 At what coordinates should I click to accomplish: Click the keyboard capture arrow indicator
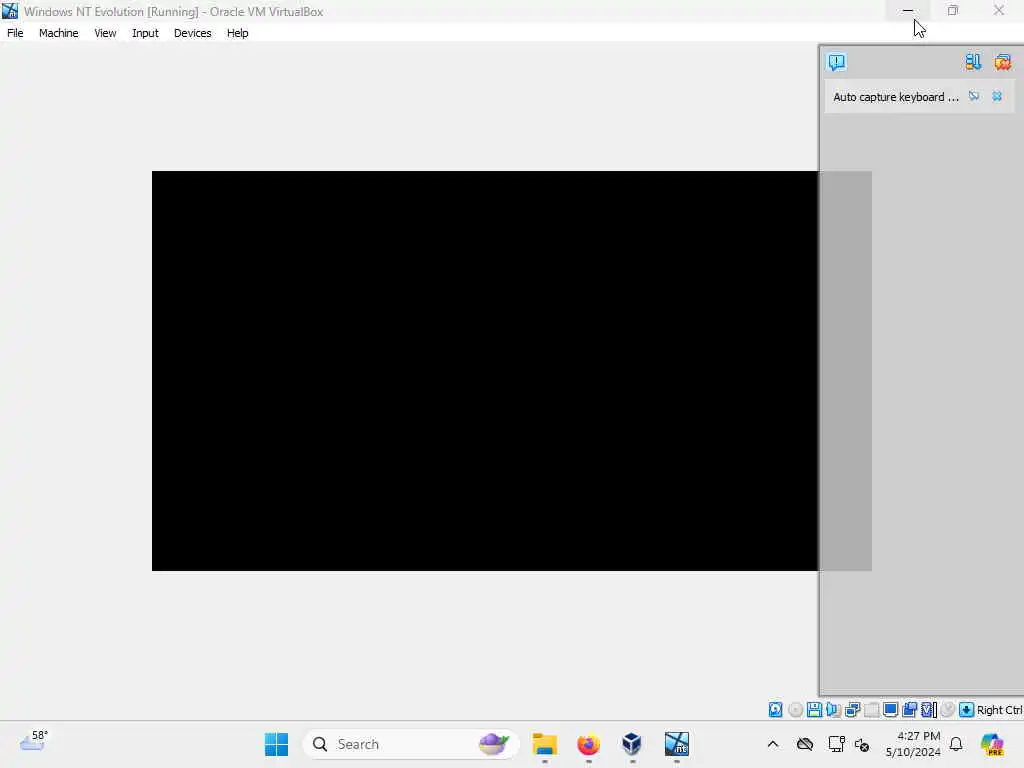pyautogui.click(x=967, y=709)
